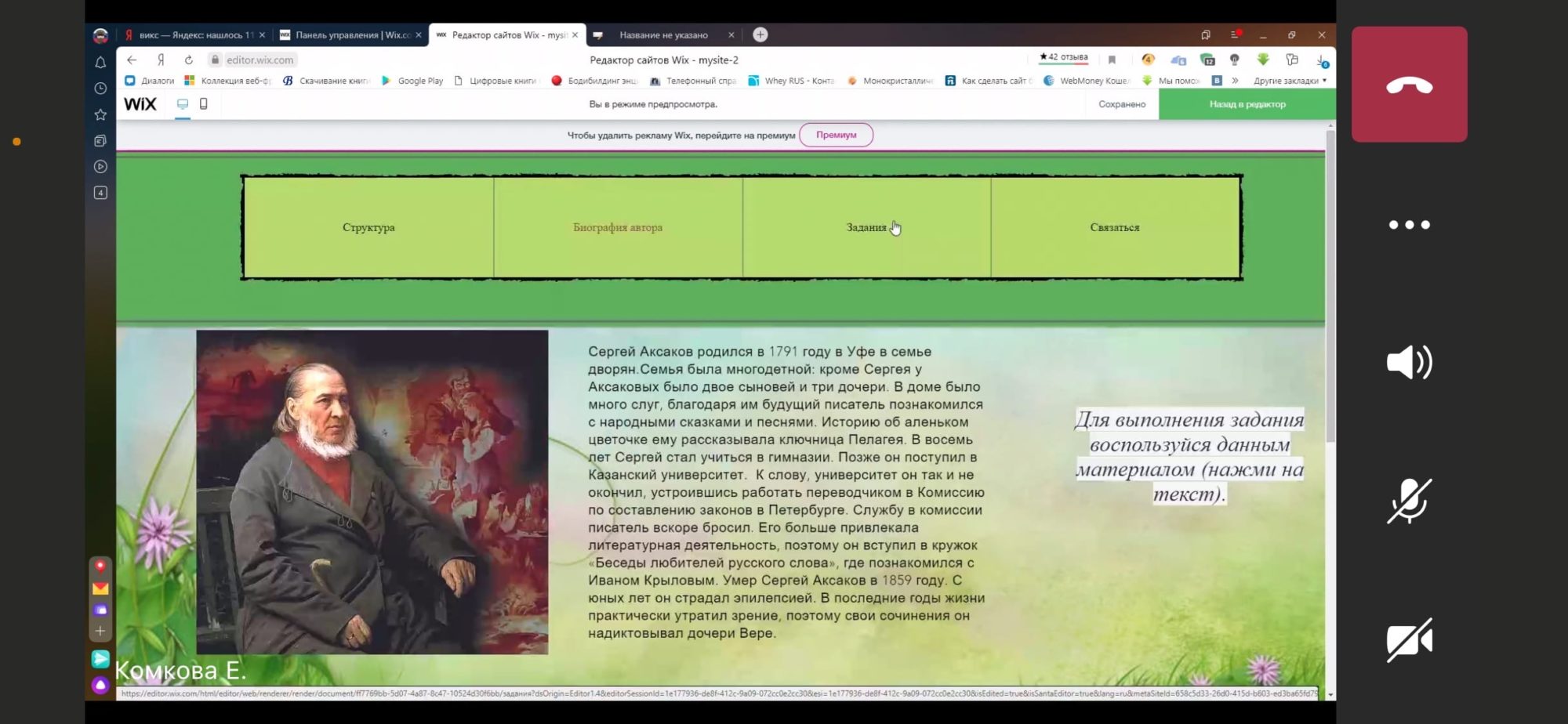1568x724 pixels.
Task: Tap the speaker volume icon
Action: (x=1409, y=363)
